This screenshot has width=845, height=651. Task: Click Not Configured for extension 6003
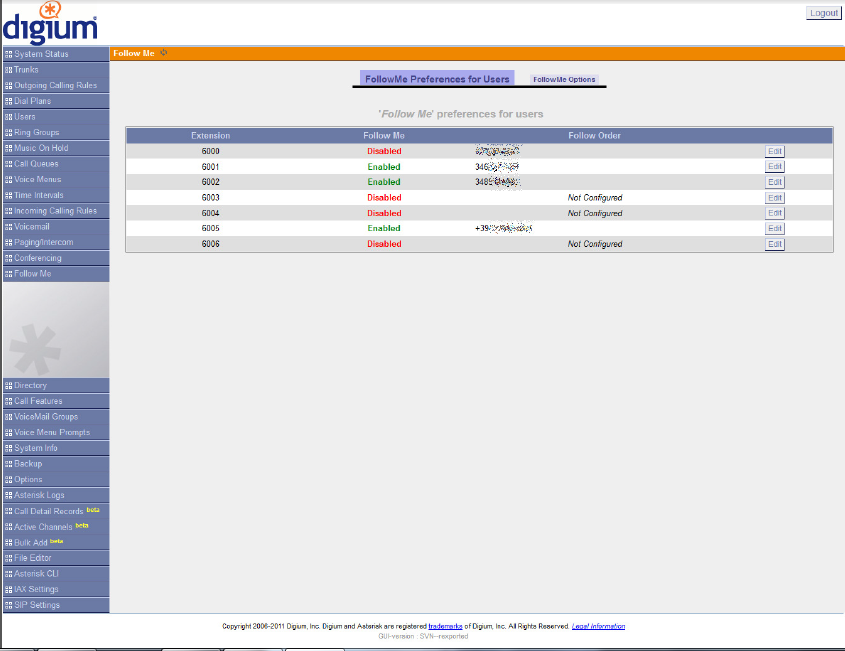(595, 198)
